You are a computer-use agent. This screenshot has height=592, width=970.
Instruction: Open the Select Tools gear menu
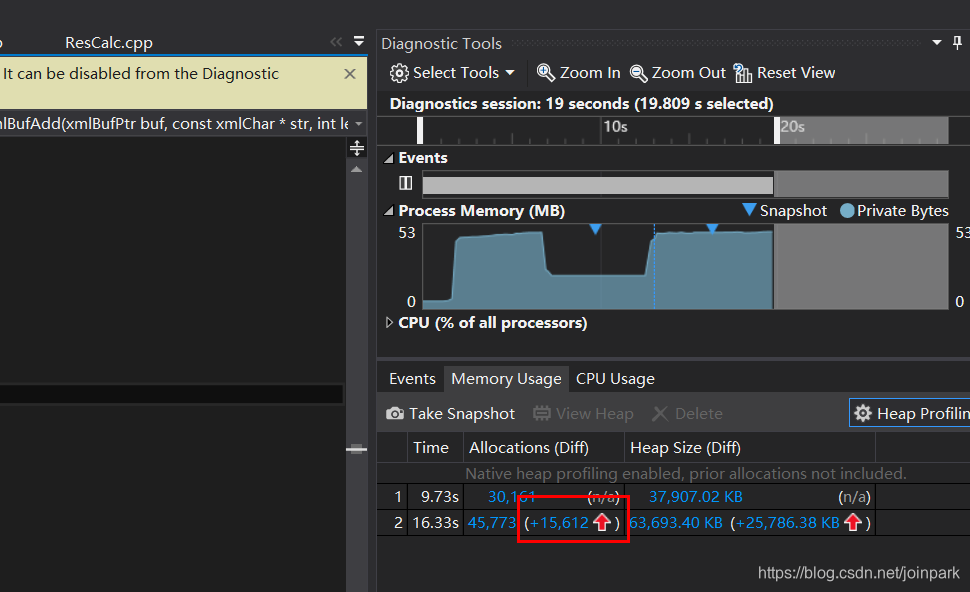tap(452, 73)
